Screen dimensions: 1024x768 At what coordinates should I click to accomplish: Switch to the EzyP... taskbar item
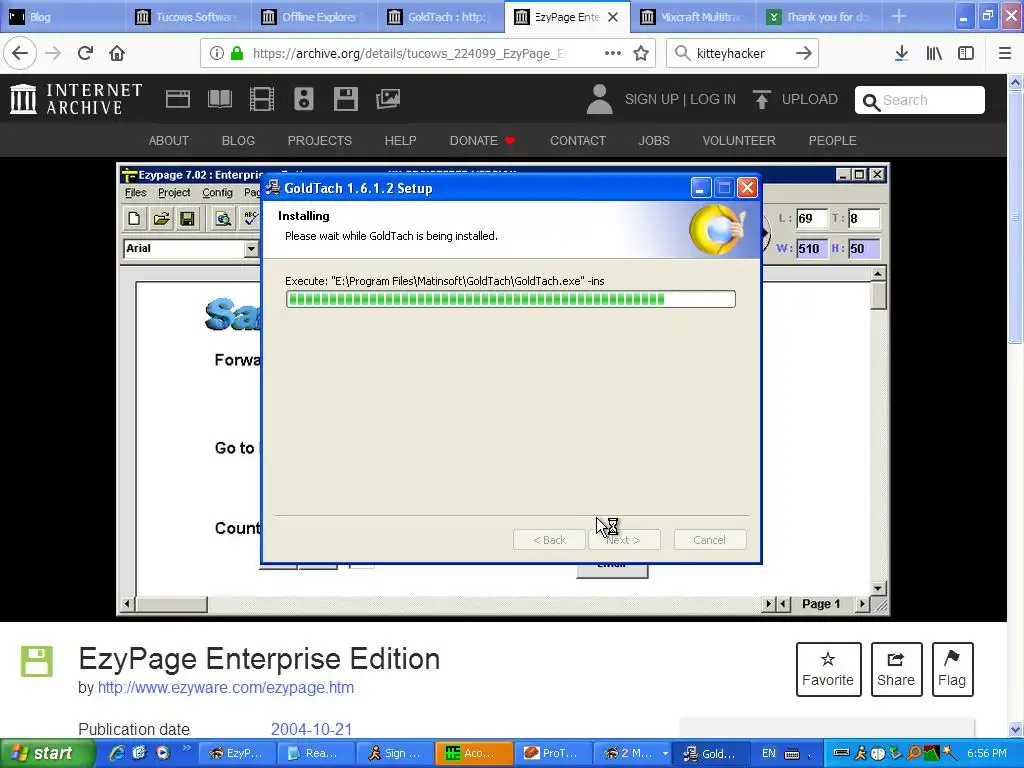coord(236,753)
